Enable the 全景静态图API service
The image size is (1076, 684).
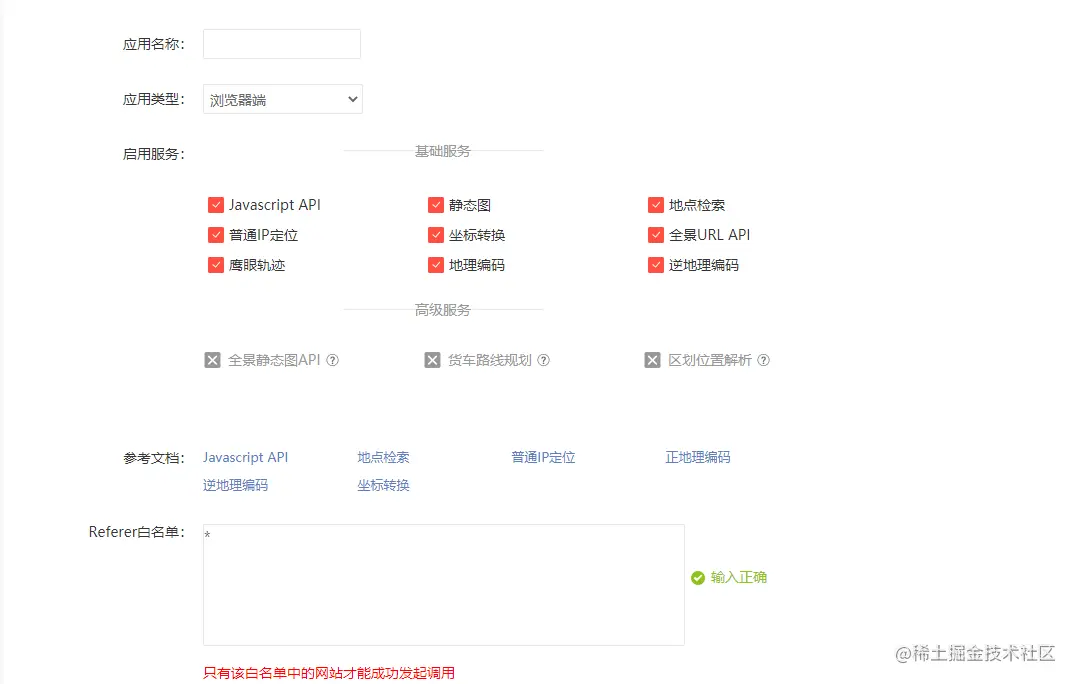tap(211, 359)
